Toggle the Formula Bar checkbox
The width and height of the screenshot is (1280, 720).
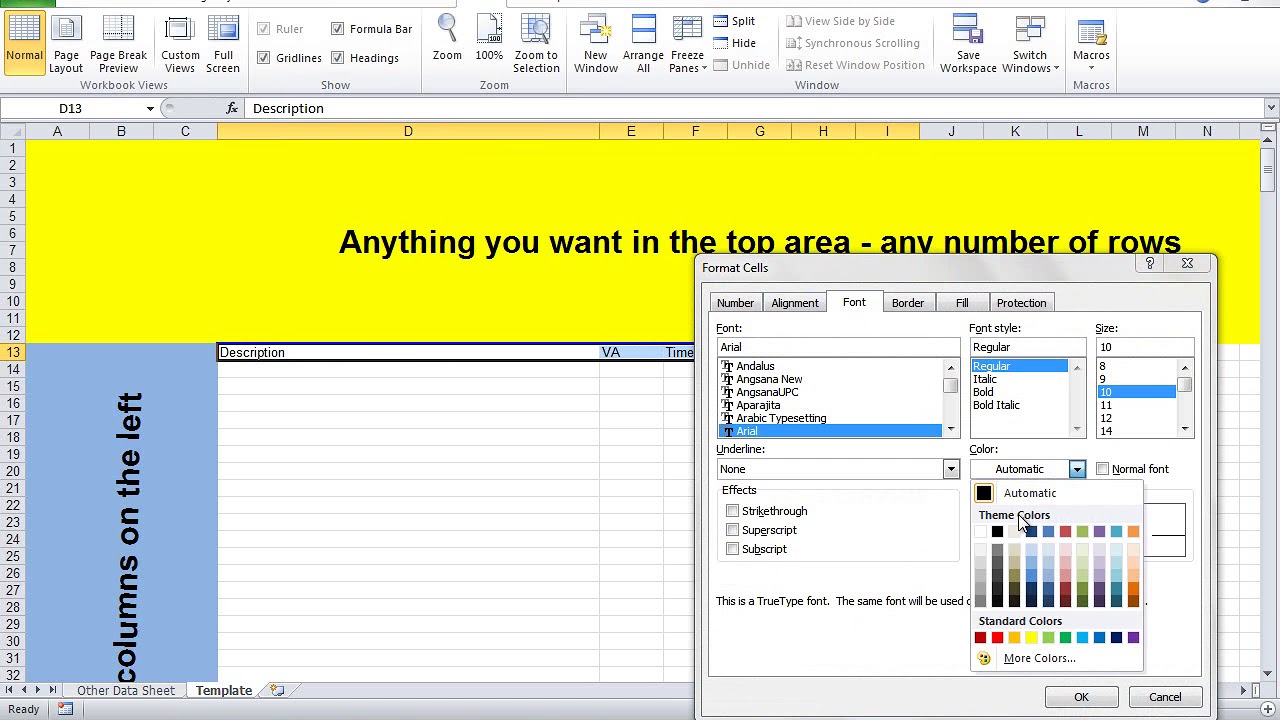(x=337, y=29)
